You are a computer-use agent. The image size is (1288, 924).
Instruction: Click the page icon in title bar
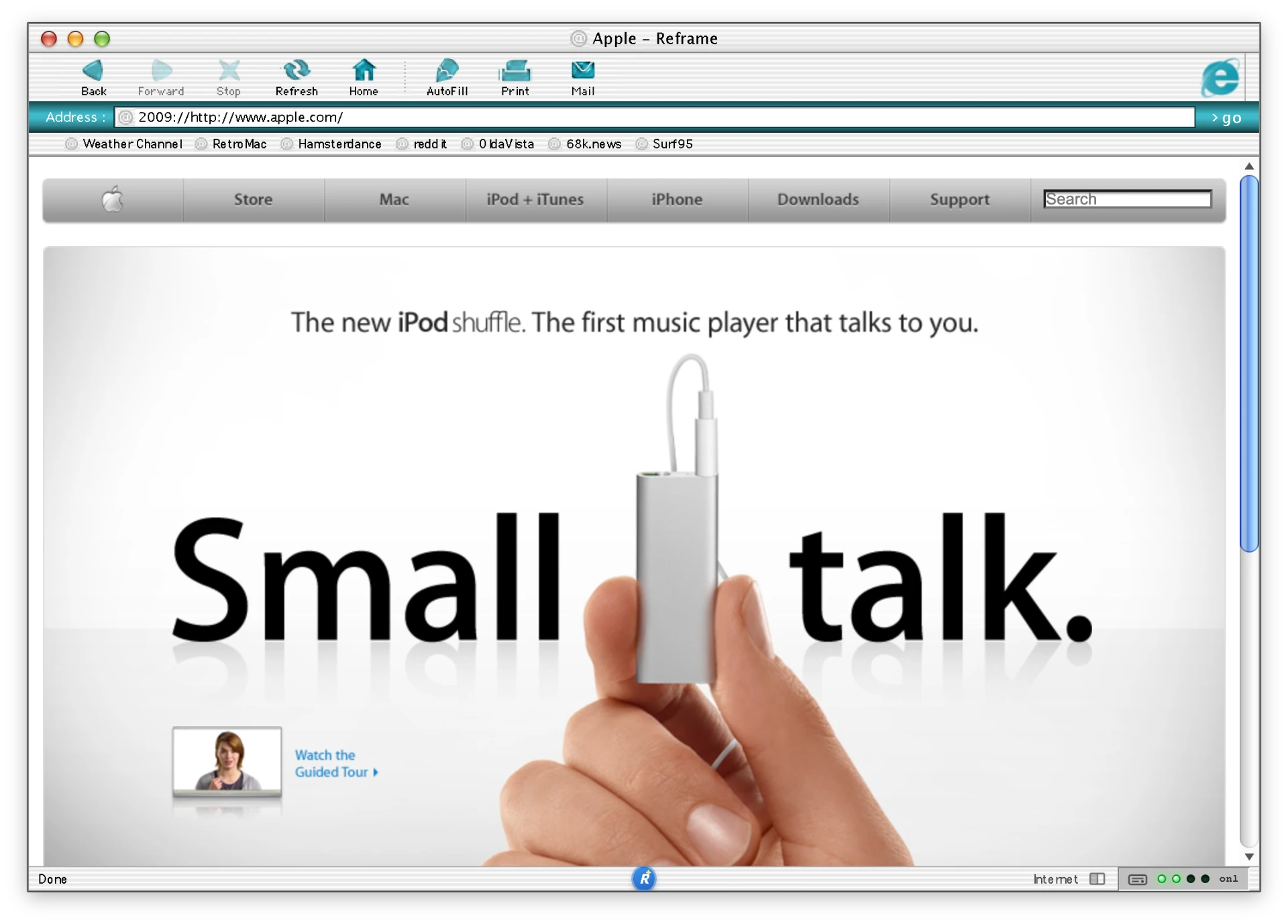[578, 39]
